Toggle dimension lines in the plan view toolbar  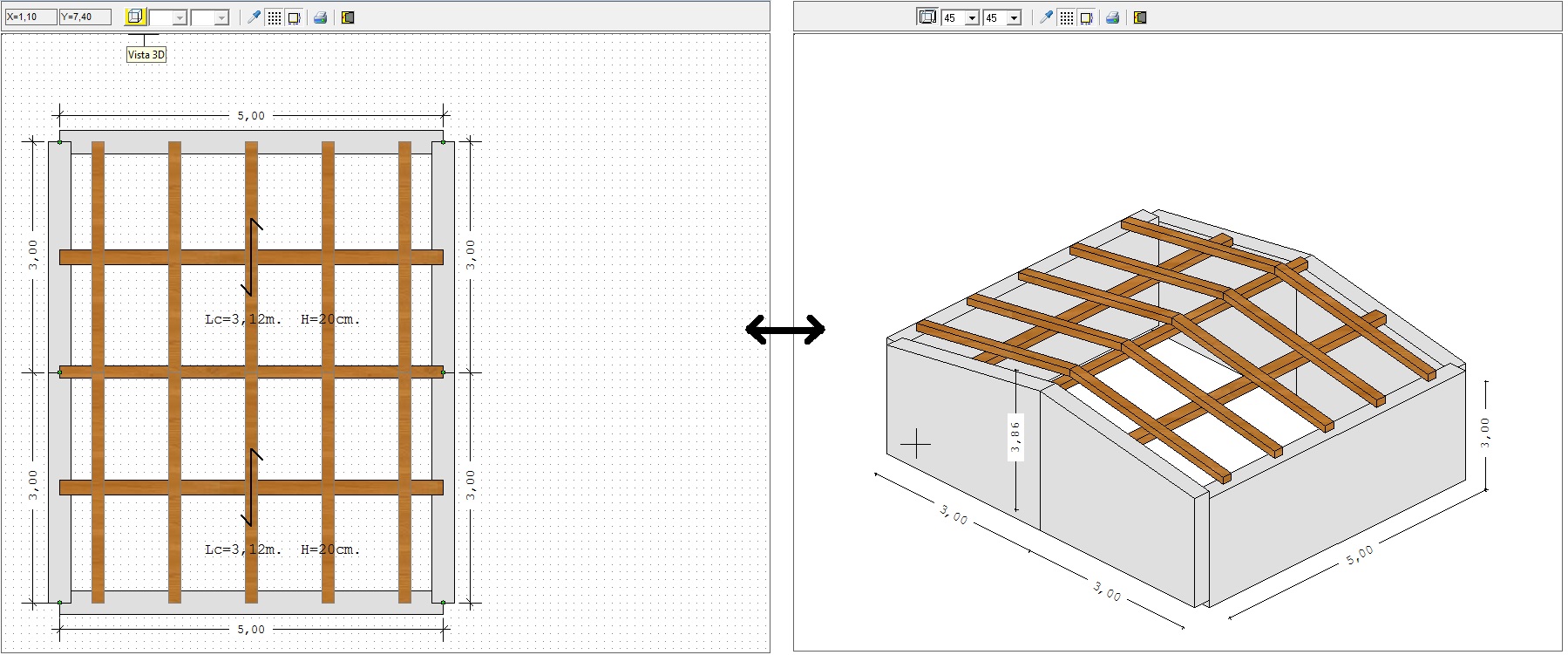click(x=295, y=17)
